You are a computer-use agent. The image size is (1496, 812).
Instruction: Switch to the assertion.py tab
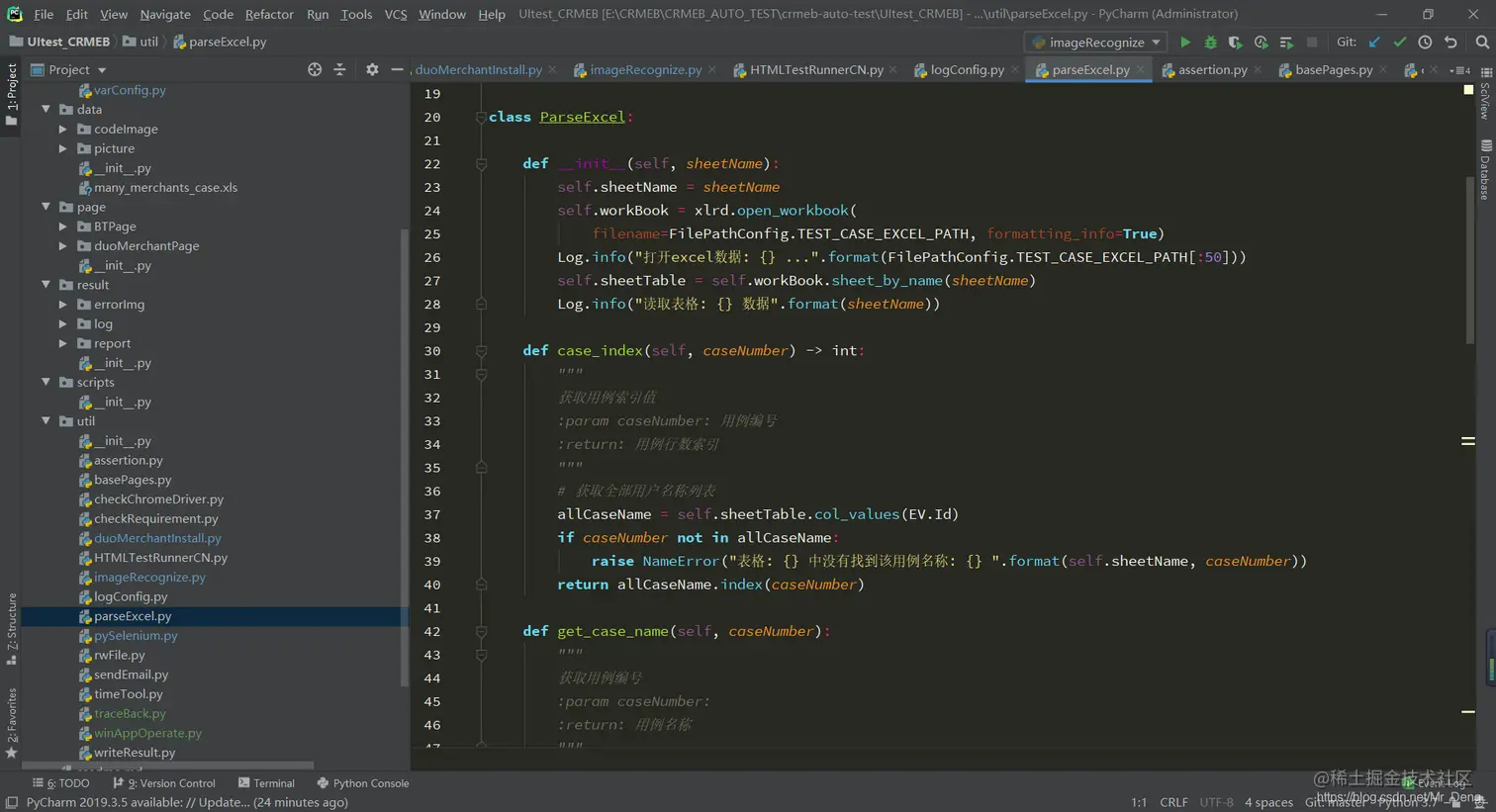click(1211, 70)
